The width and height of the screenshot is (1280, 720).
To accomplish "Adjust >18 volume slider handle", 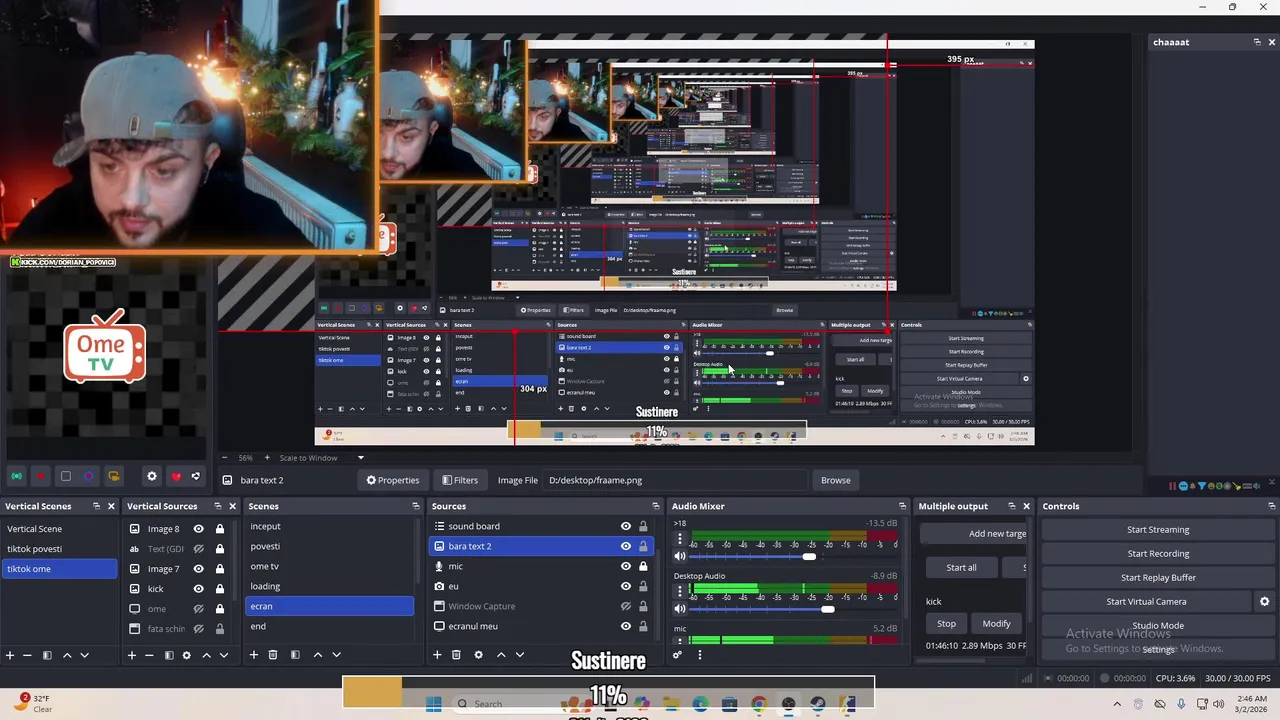I will [808, 557].
